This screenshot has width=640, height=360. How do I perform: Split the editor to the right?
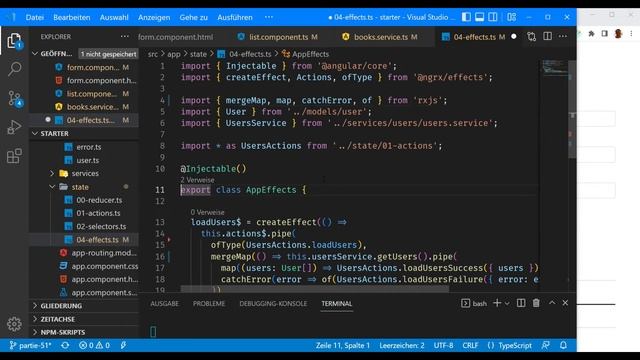[x=547, y=36]
